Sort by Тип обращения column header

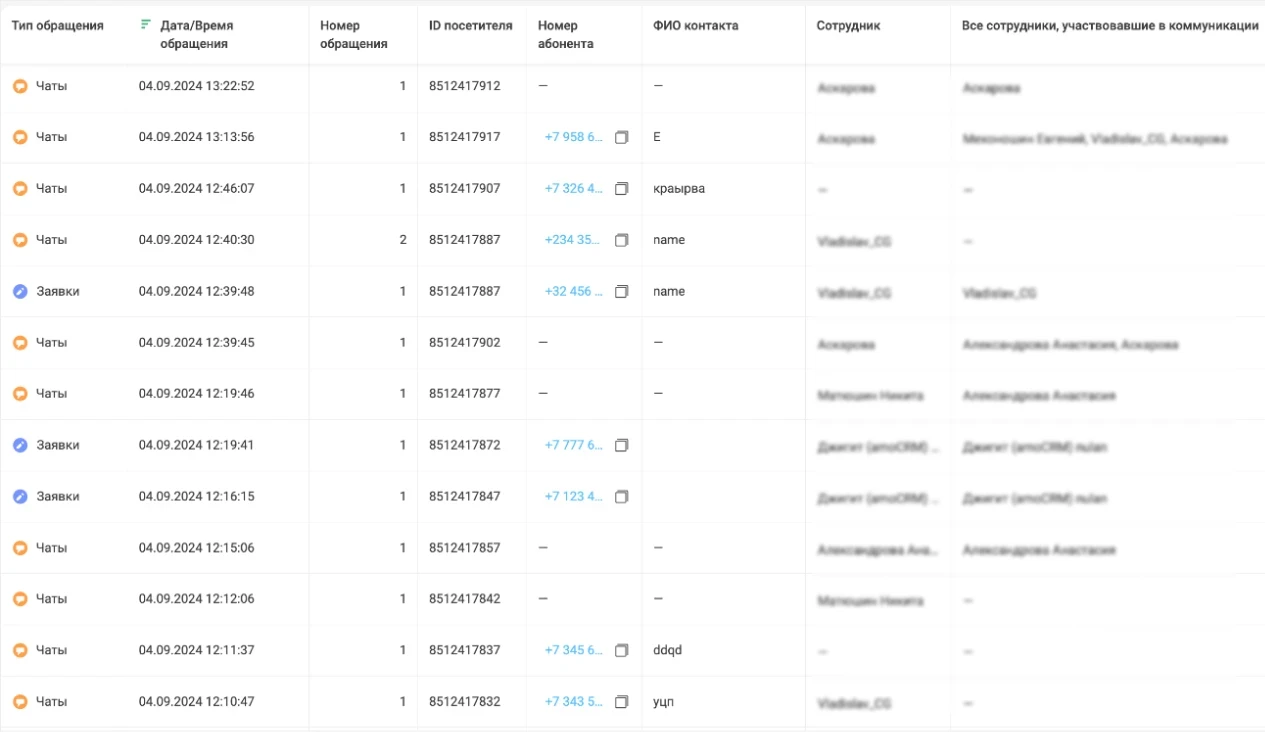coord(58,26)
